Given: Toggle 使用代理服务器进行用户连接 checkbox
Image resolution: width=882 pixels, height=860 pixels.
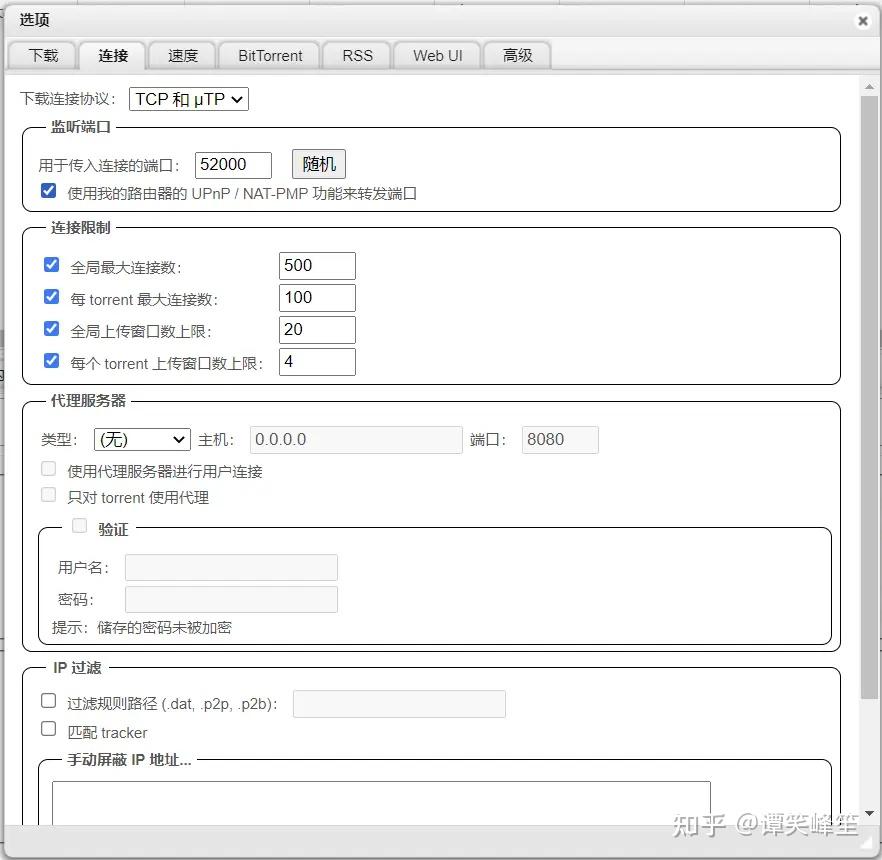Looking at the screenshot, I should click(48, 469).
